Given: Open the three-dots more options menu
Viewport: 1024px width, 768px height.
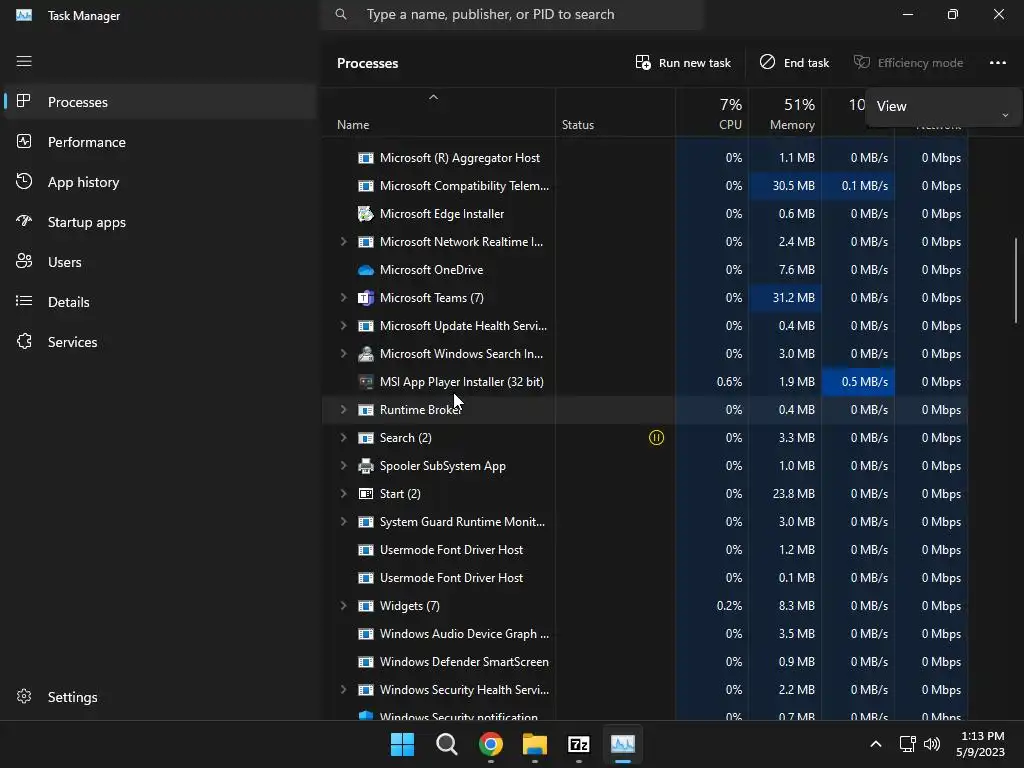Looking at the screenshot, I should [997, 63].
